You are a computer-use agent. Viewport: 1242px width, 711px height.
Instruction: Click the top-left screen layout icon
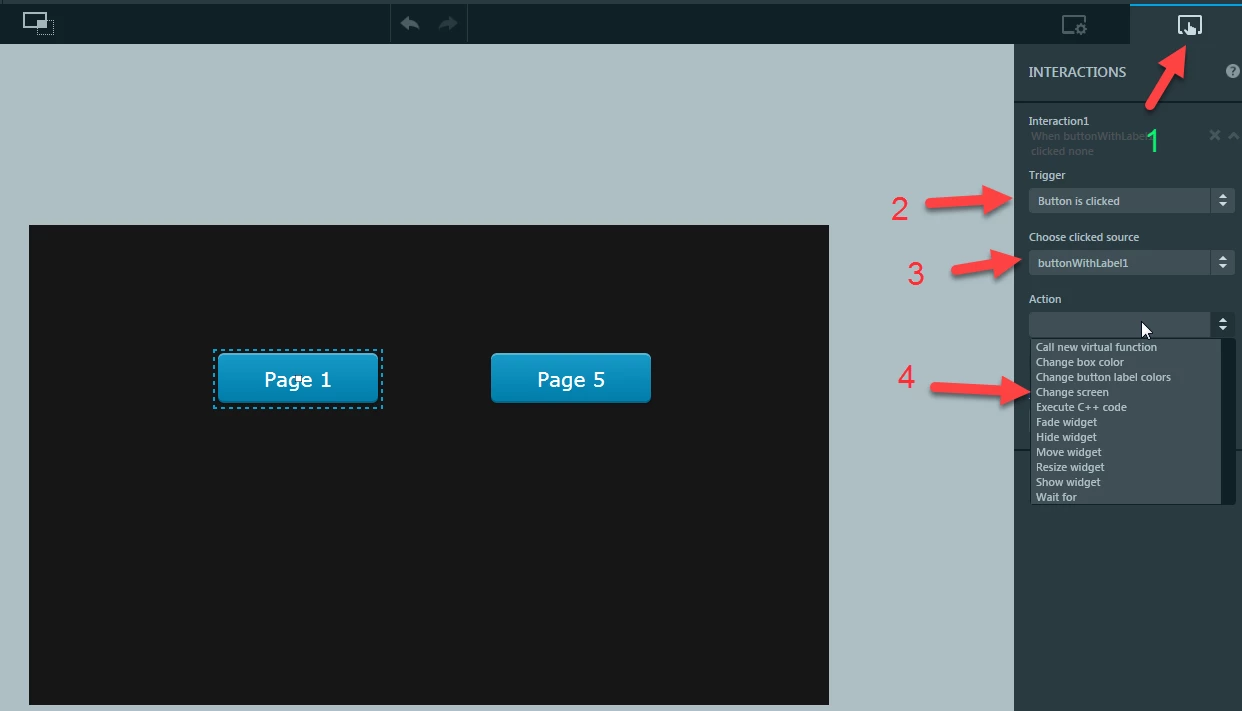point(38,23)
